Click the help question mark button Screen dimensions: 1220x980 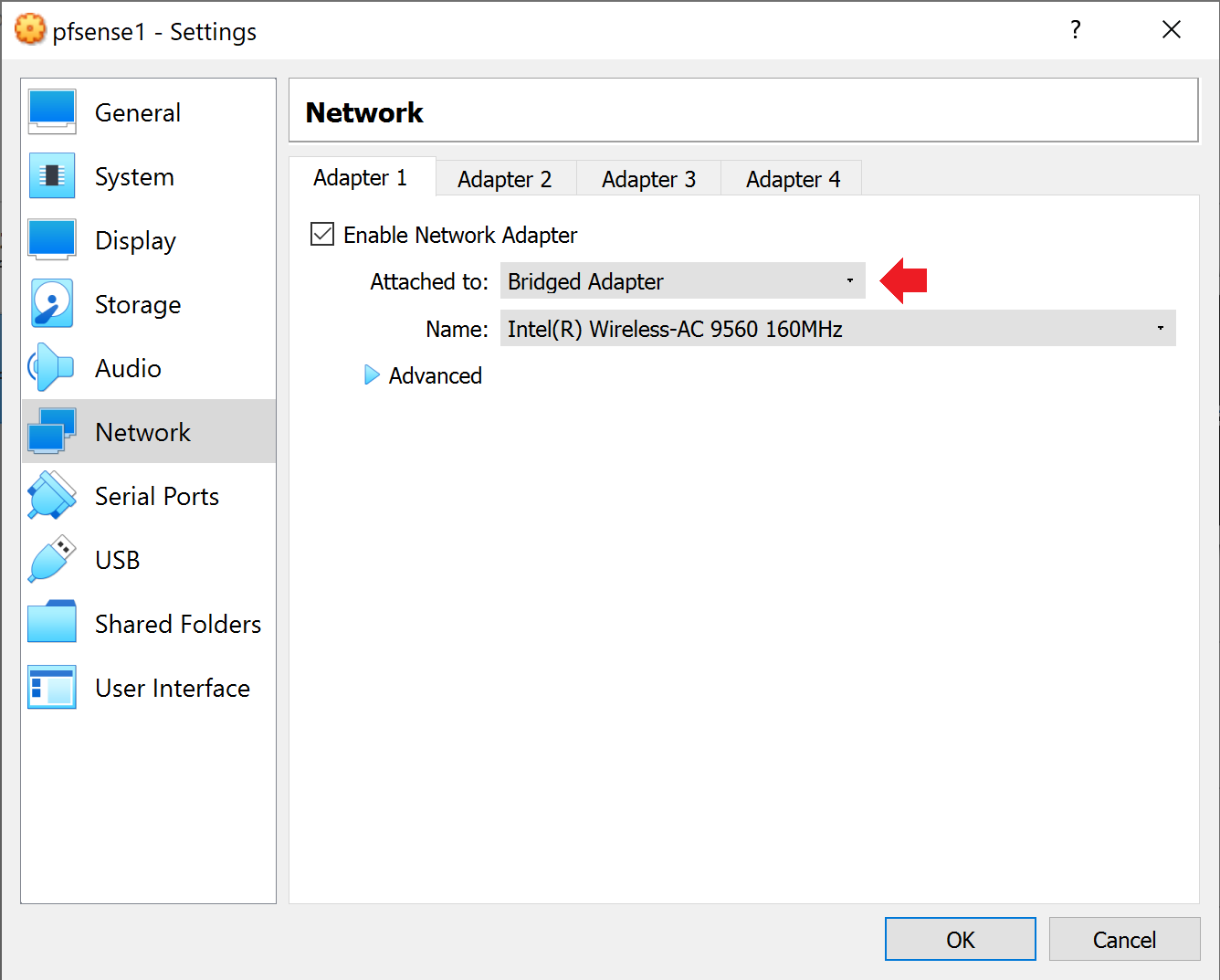[x=1076, y=30]
